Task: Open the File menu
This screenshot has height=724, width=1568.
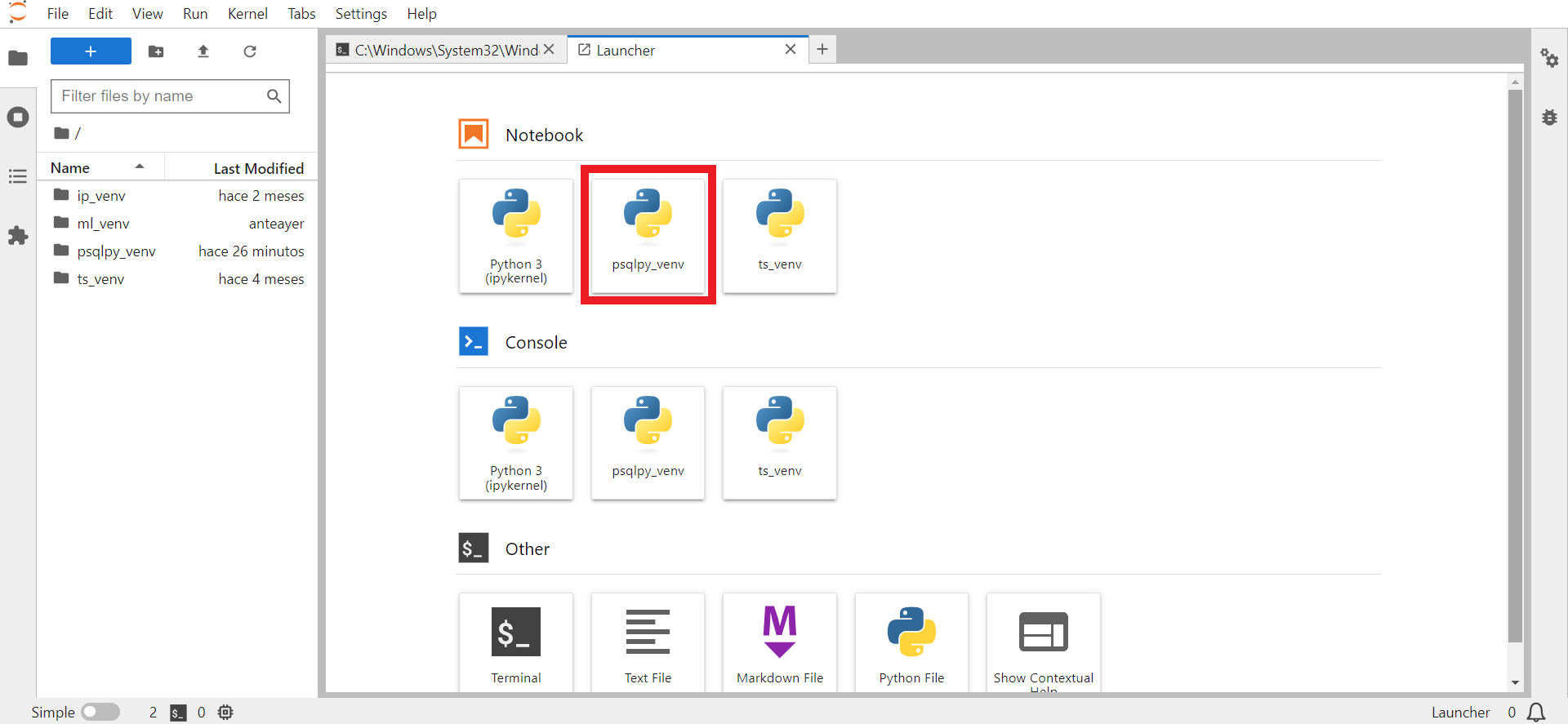Action: [x=58, y=14]
